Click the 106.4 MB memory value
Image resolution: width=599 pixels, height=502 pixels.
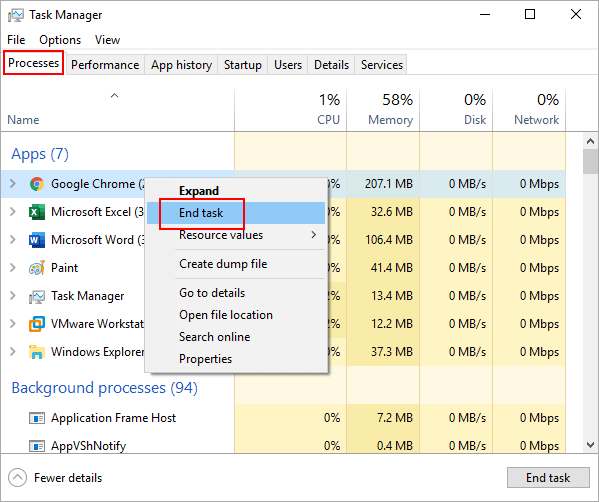[389, 240]
